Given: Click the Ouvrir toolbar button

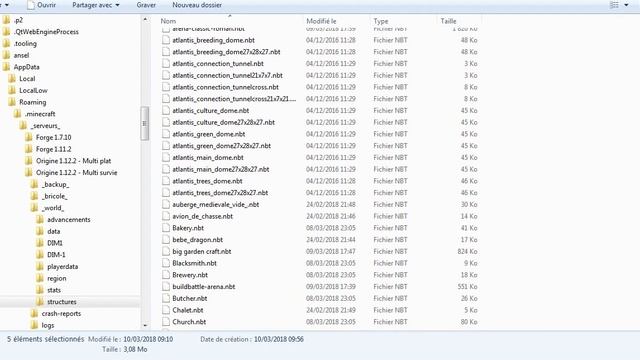Looking at the screenshot, I should point(41,5).
